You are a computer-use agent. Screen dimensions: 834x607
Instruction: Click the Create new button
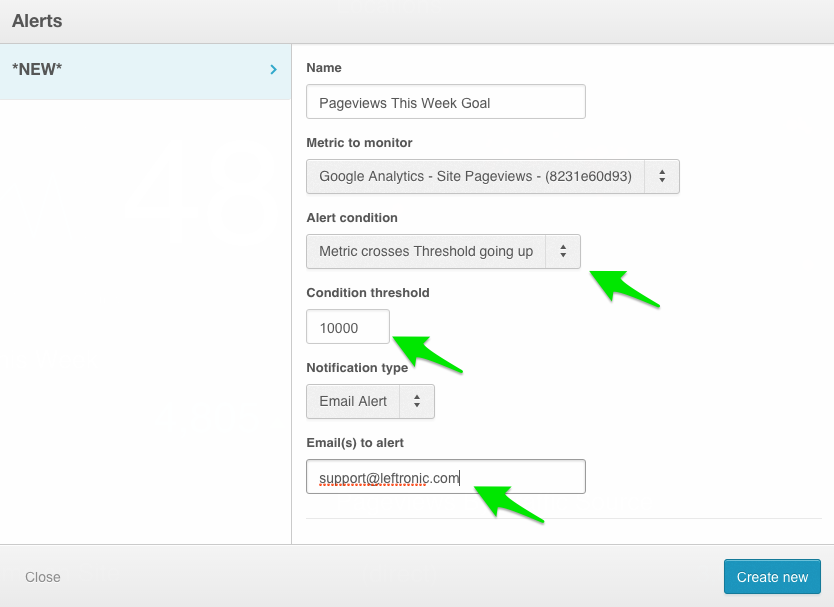click(x=772, y=577)
